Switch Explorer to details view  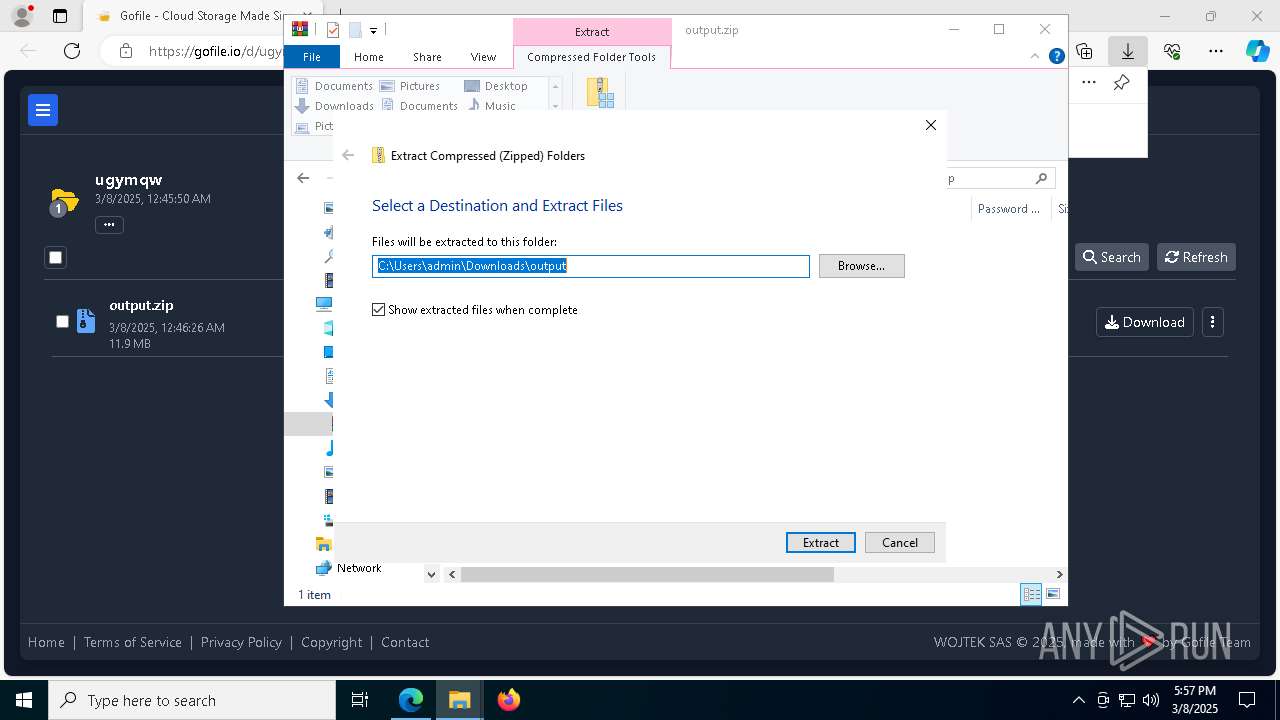1030,594
